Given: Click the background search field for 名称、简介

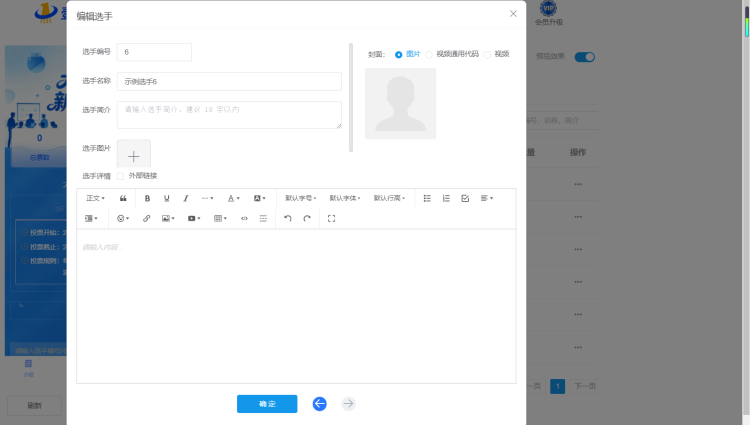Looking at the screenshot, I should 562,120.
